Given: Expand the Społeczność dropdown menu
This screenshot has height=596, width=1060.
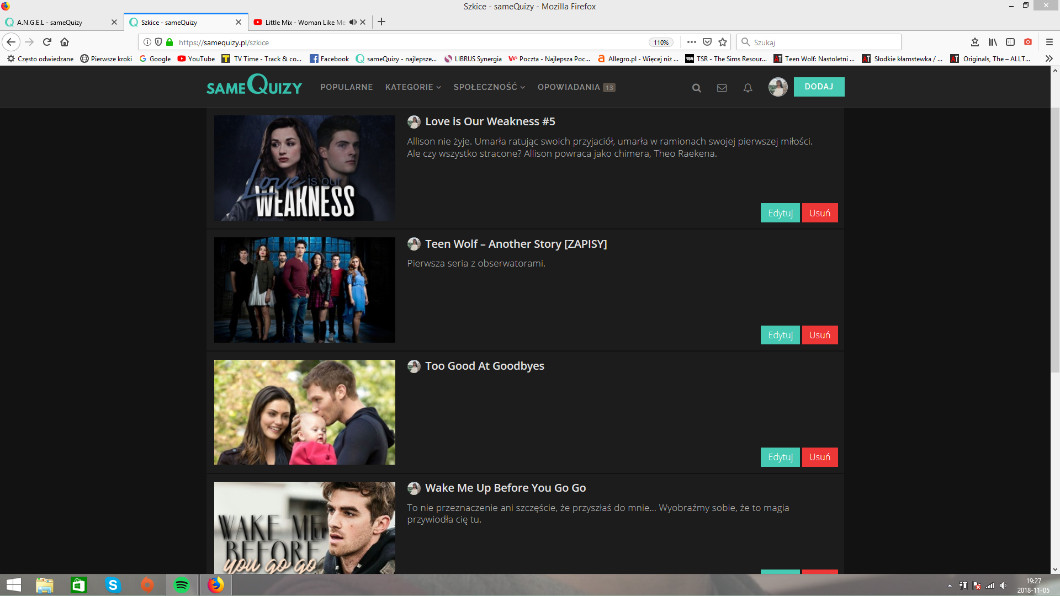Looking at the screenshot, I should pos(489,87).
